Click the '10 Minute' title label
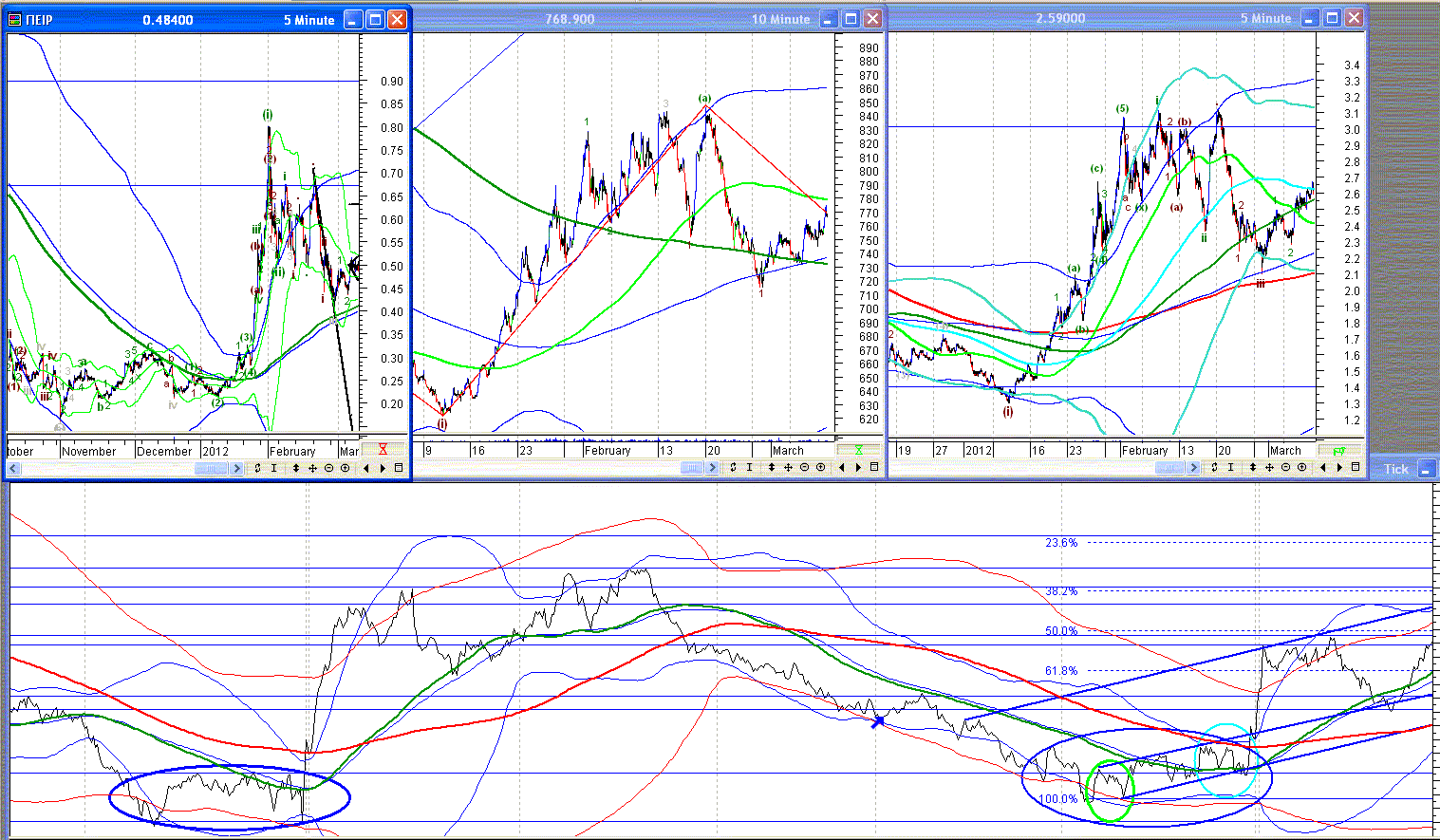This screenshot has height=840, width=1440. pos(780,19)
